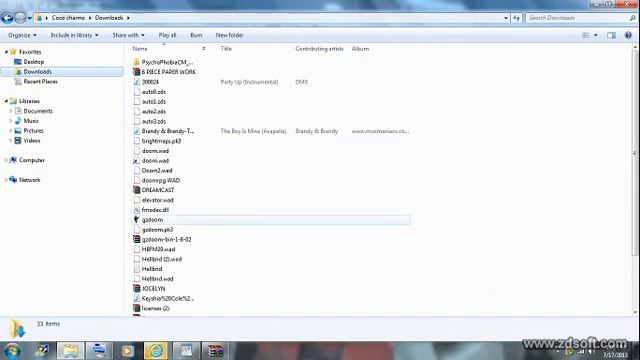Collapse the Favorites group
640x360 pixels.
pyautogui.click(x=6, y=52)
